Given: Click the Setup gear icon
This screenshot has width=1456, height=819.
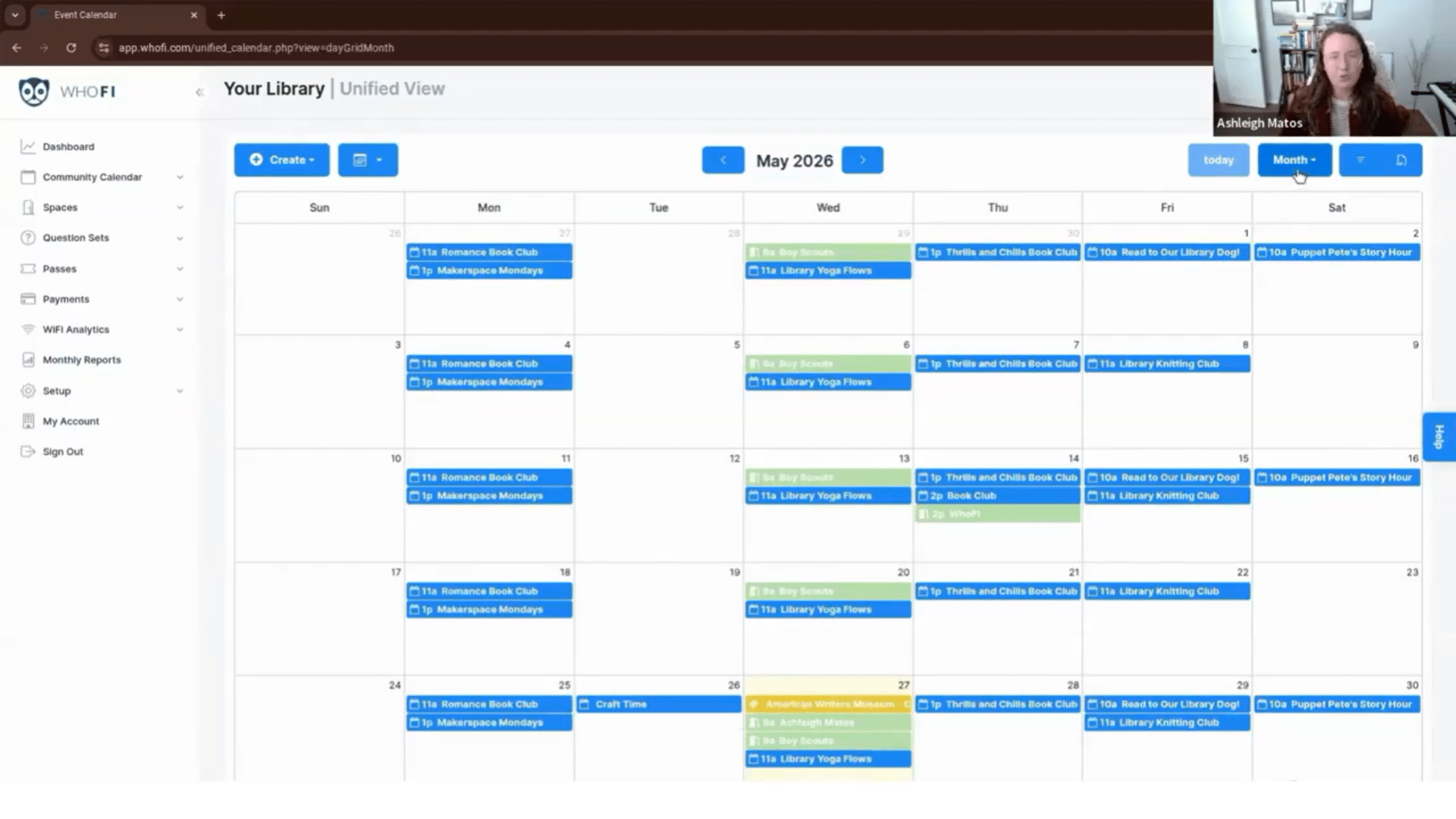Looking at the screenshot, I should point(28,391).
